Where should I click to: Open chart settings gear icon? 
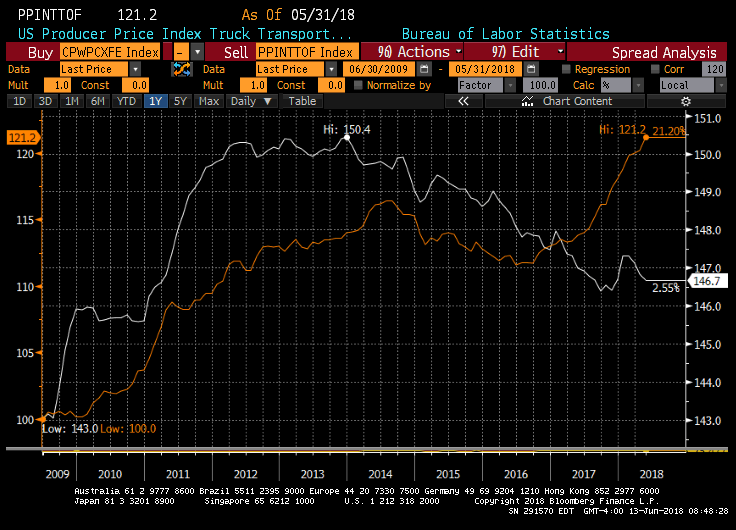(686, 101)
